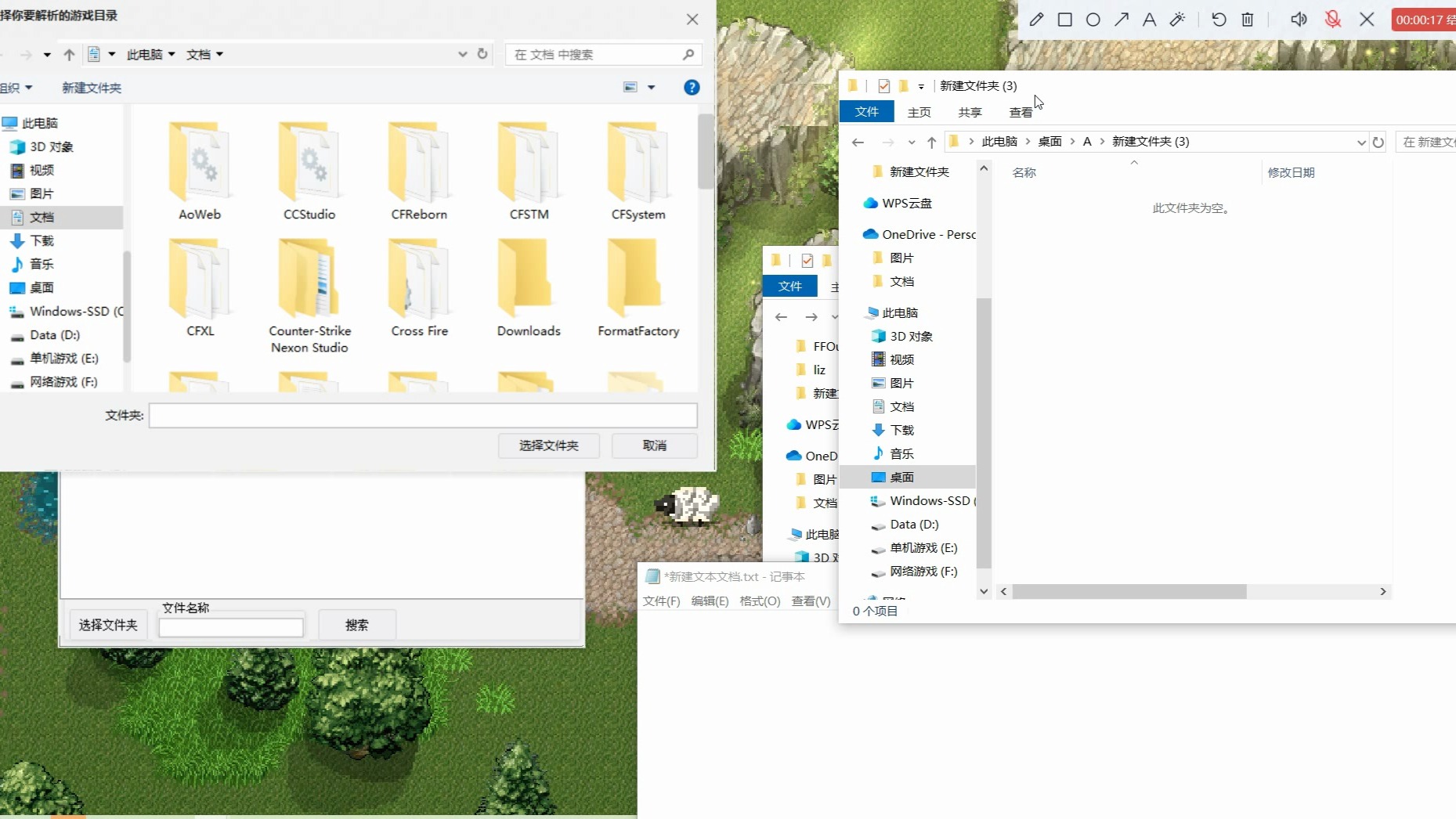Screen dimensions: 1456x819
Task: Click 选择文件夹 button in lower tool window
Action: coord(108,625)
